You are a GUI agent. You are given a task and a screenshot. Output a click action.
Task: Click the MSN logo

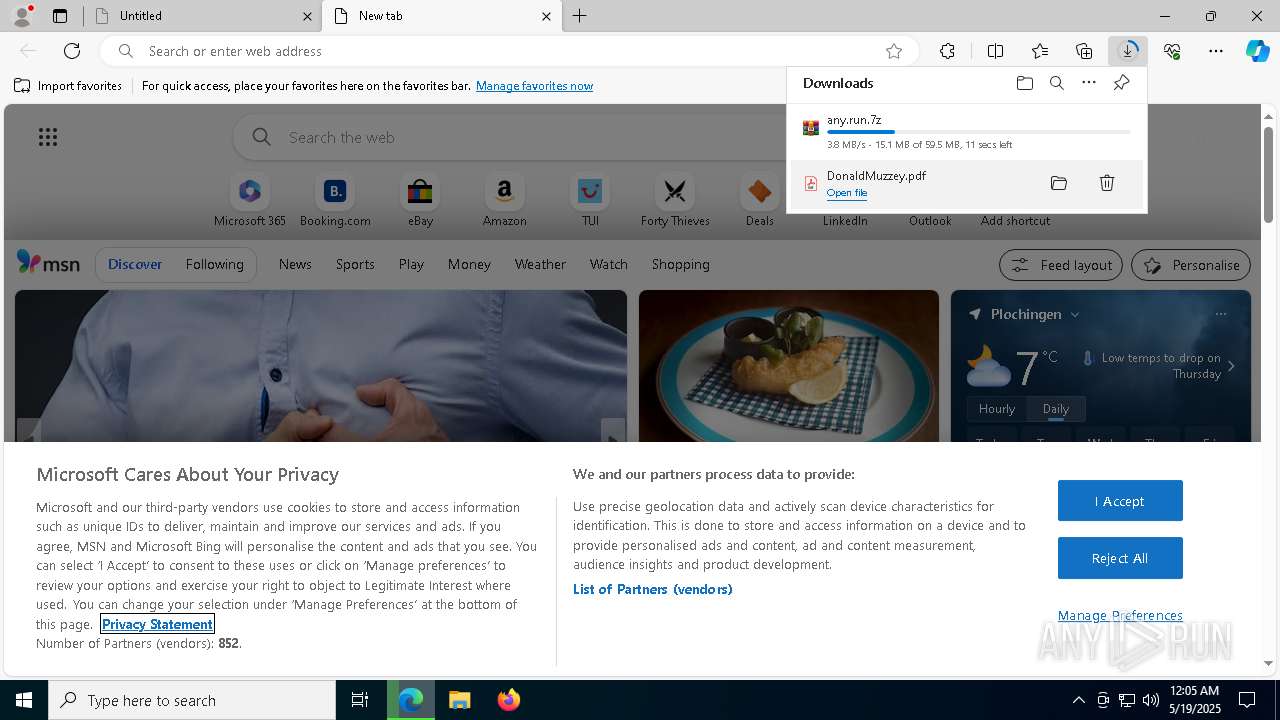click(48, 263)
